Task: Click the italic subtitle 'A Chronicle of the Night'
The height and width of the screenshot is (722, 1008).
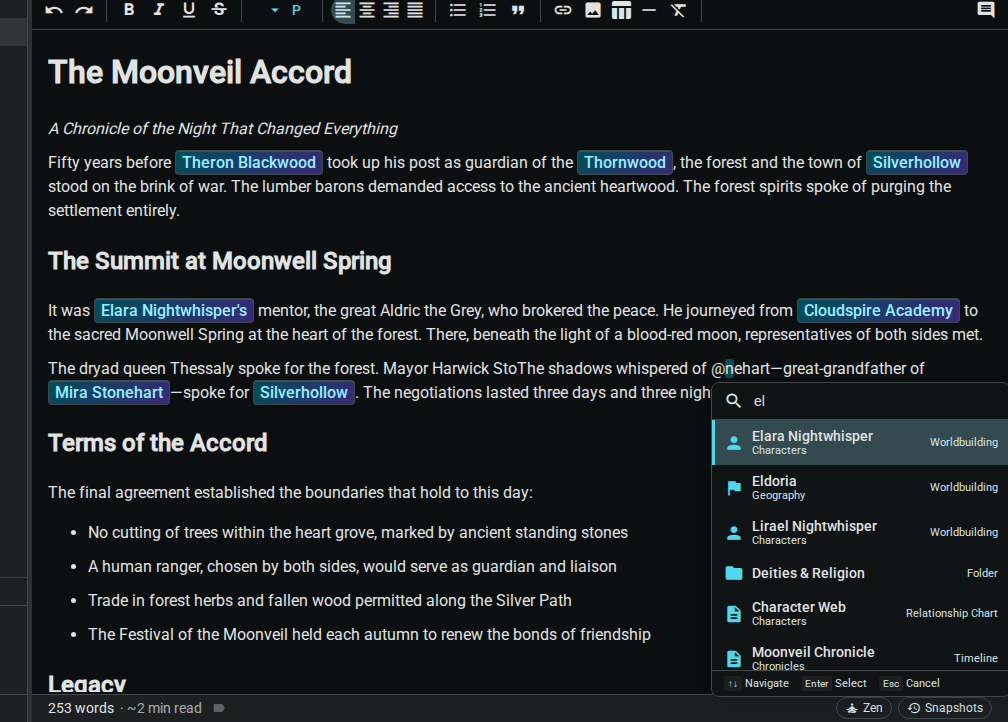Action: [x=223, y=129]
